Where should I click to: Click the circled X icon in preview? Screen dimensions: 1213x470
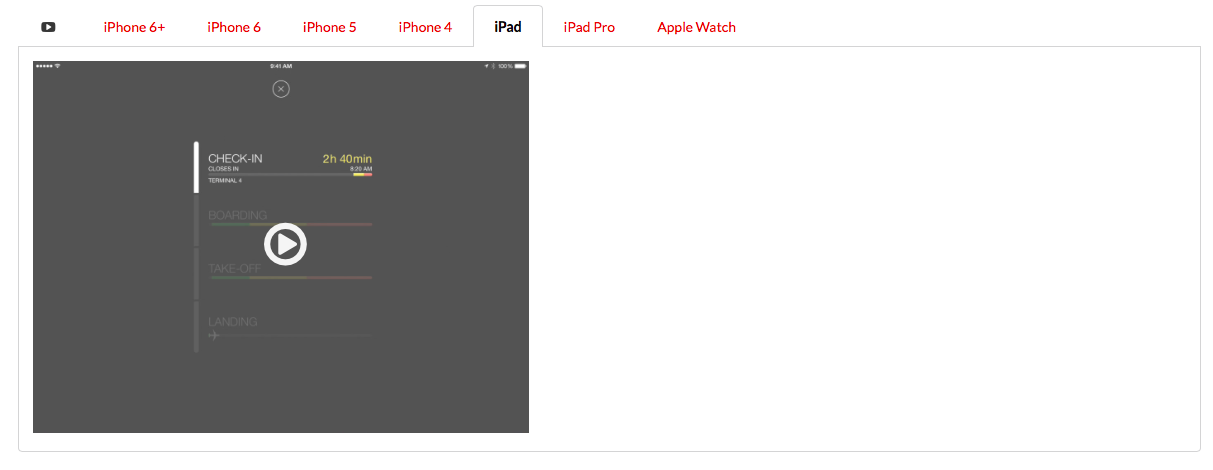point(281,89)
